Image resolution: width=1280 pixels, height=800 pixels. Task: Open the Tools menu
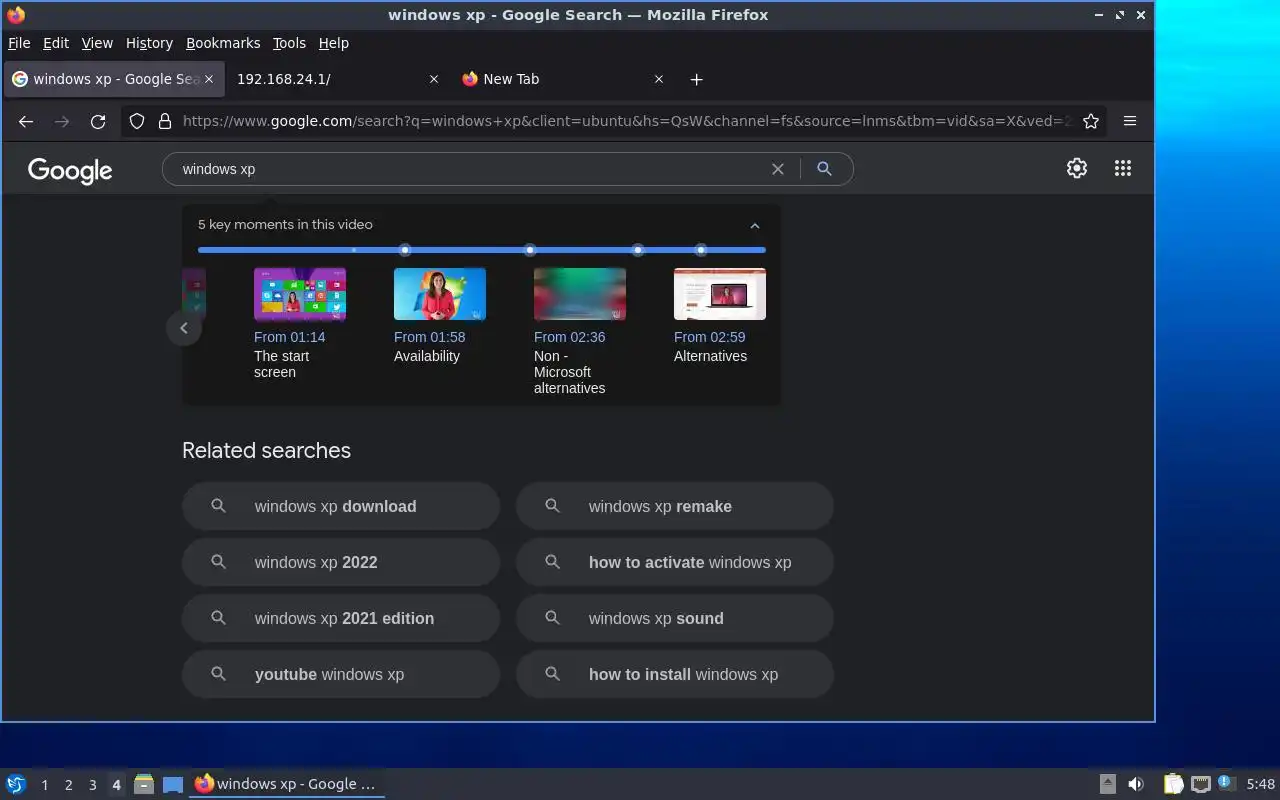289,43
